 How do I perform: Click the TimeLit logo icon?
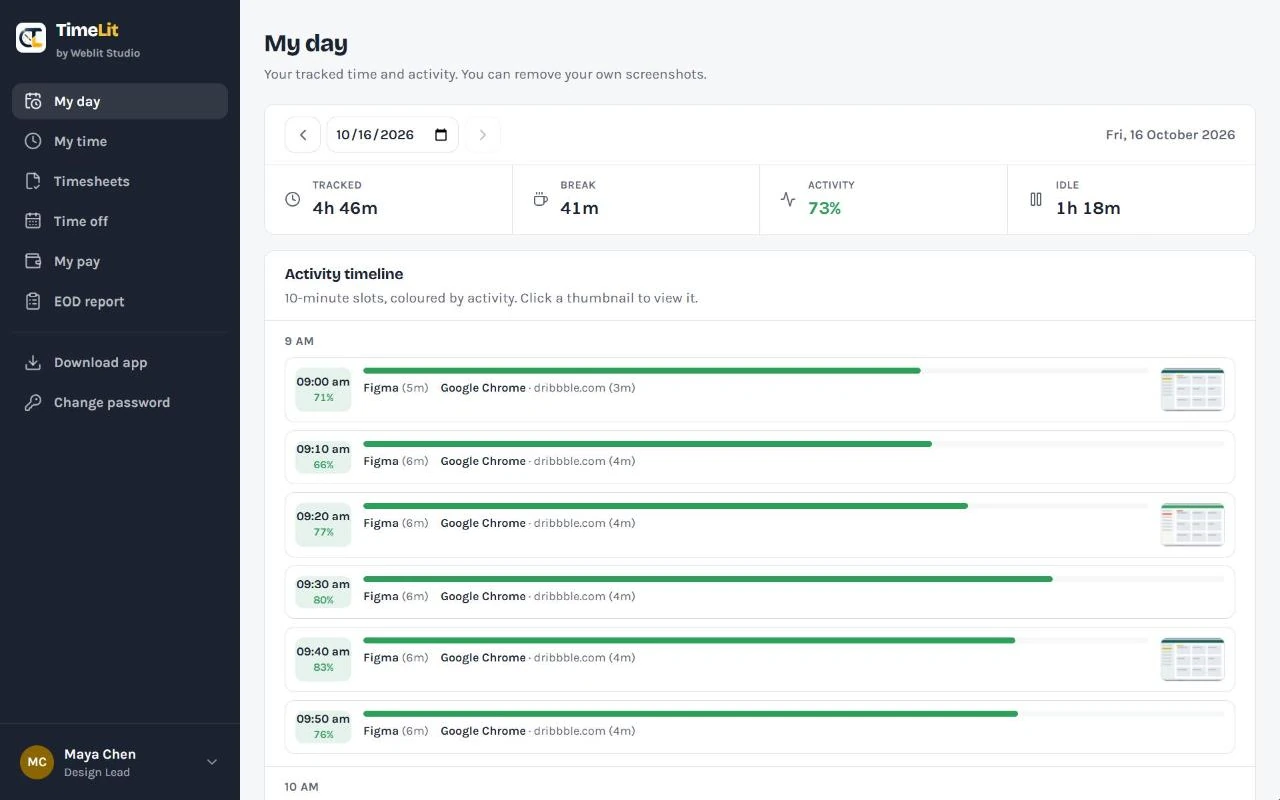click(31, 38)
